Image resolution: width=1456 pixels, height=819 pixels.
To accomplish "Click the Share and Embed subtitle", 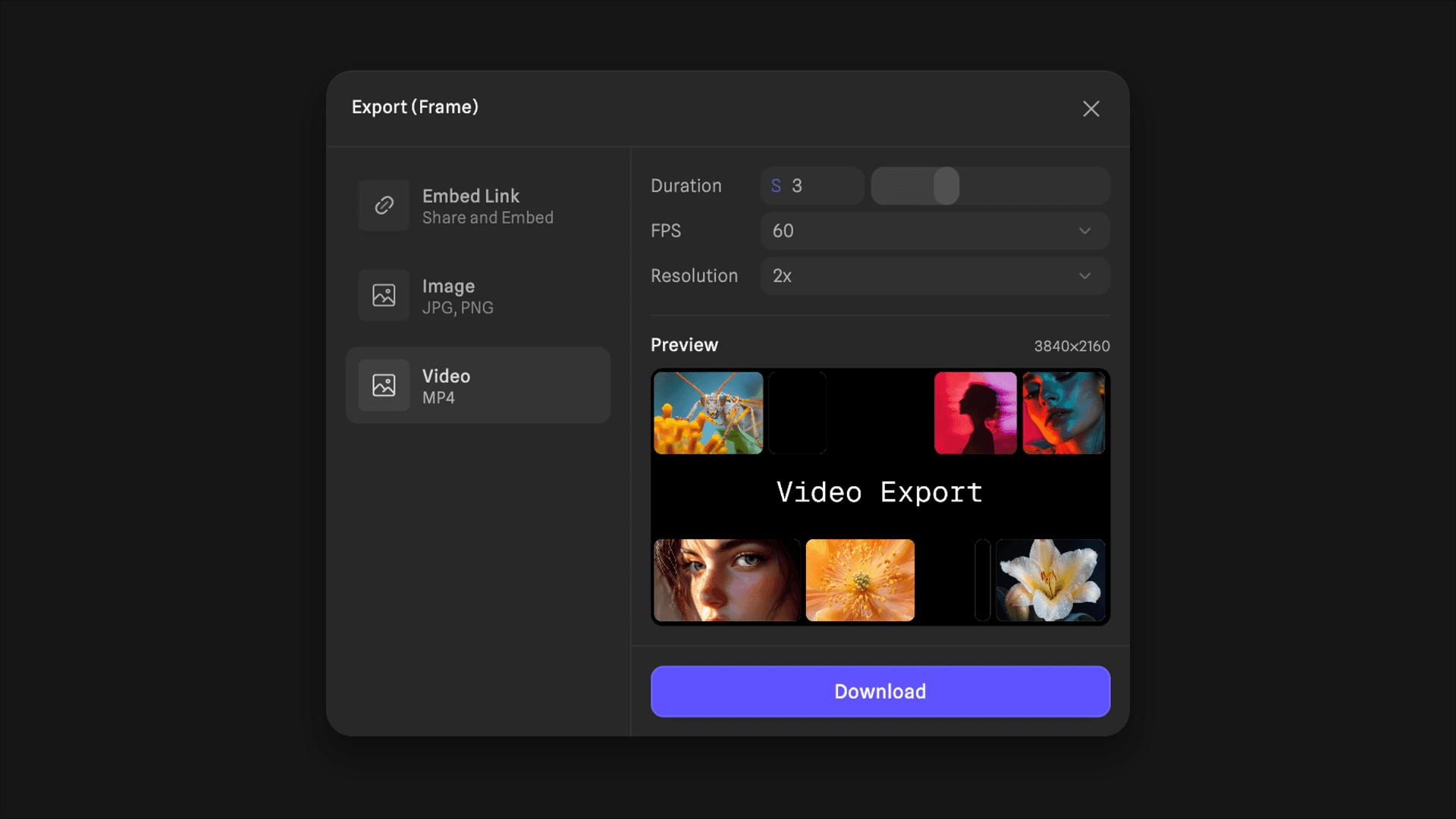I will pyautogui.click(x=488, y=218).
